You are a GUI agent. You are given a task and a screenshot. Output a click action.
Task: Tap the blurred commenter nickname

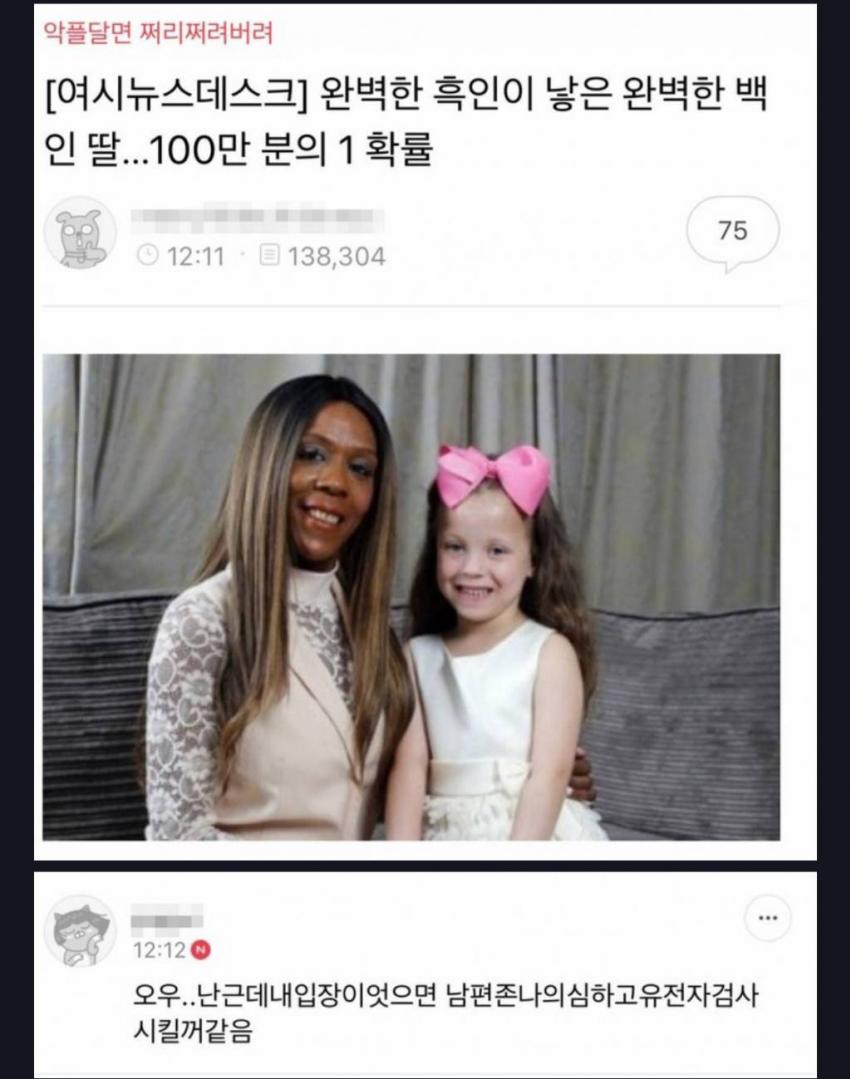[167, 917]
